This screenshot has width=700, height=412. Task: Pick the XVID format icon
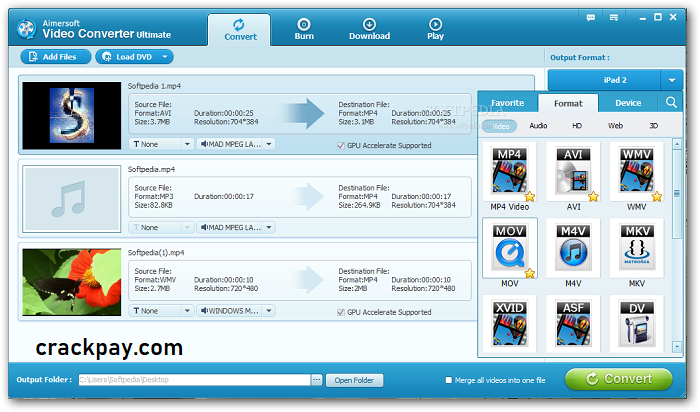pyautogui.click(x=509, y=325)
